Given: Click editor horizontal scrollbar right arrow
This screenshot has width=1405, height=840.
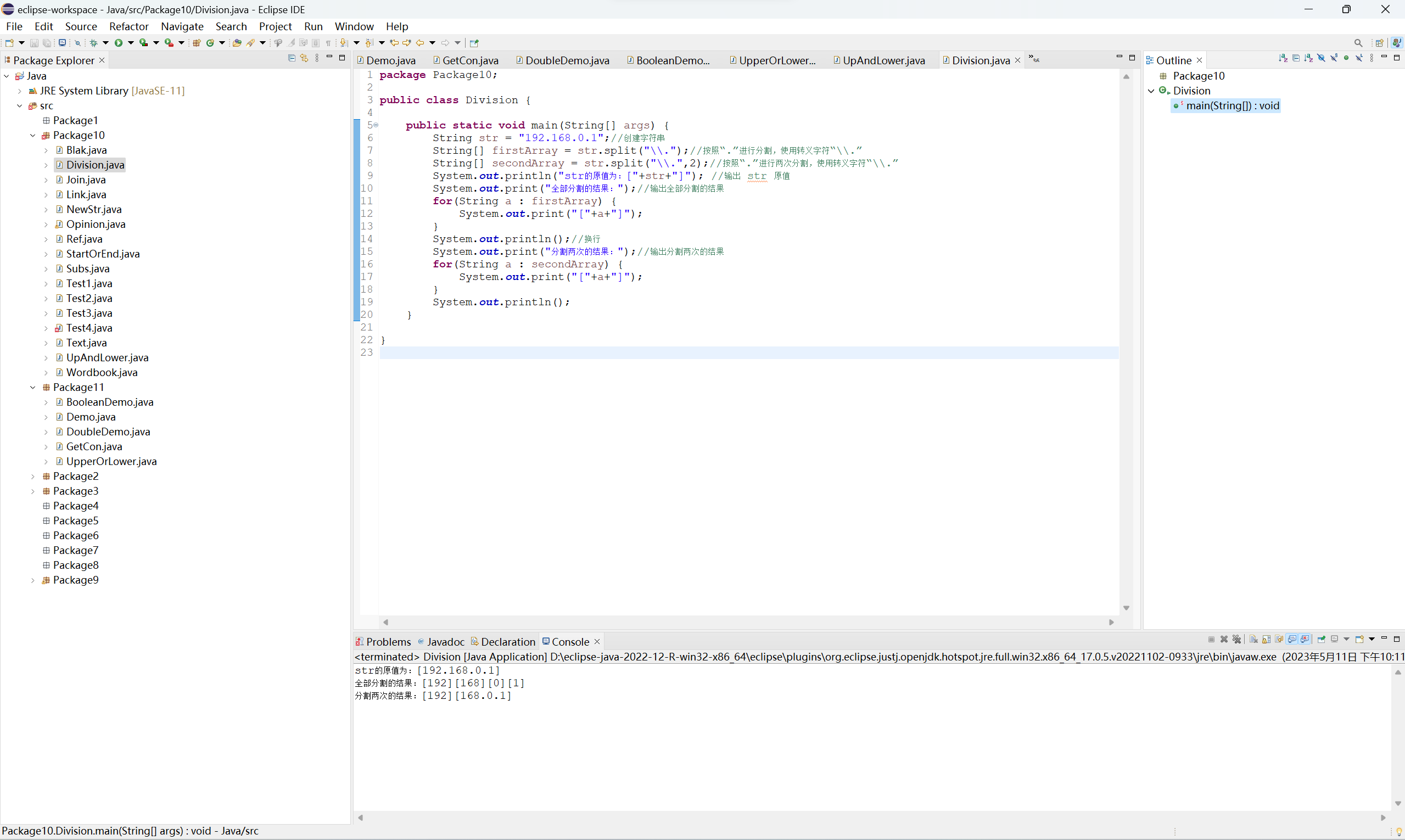Looking at the screenshot, I should point(1111,622).
